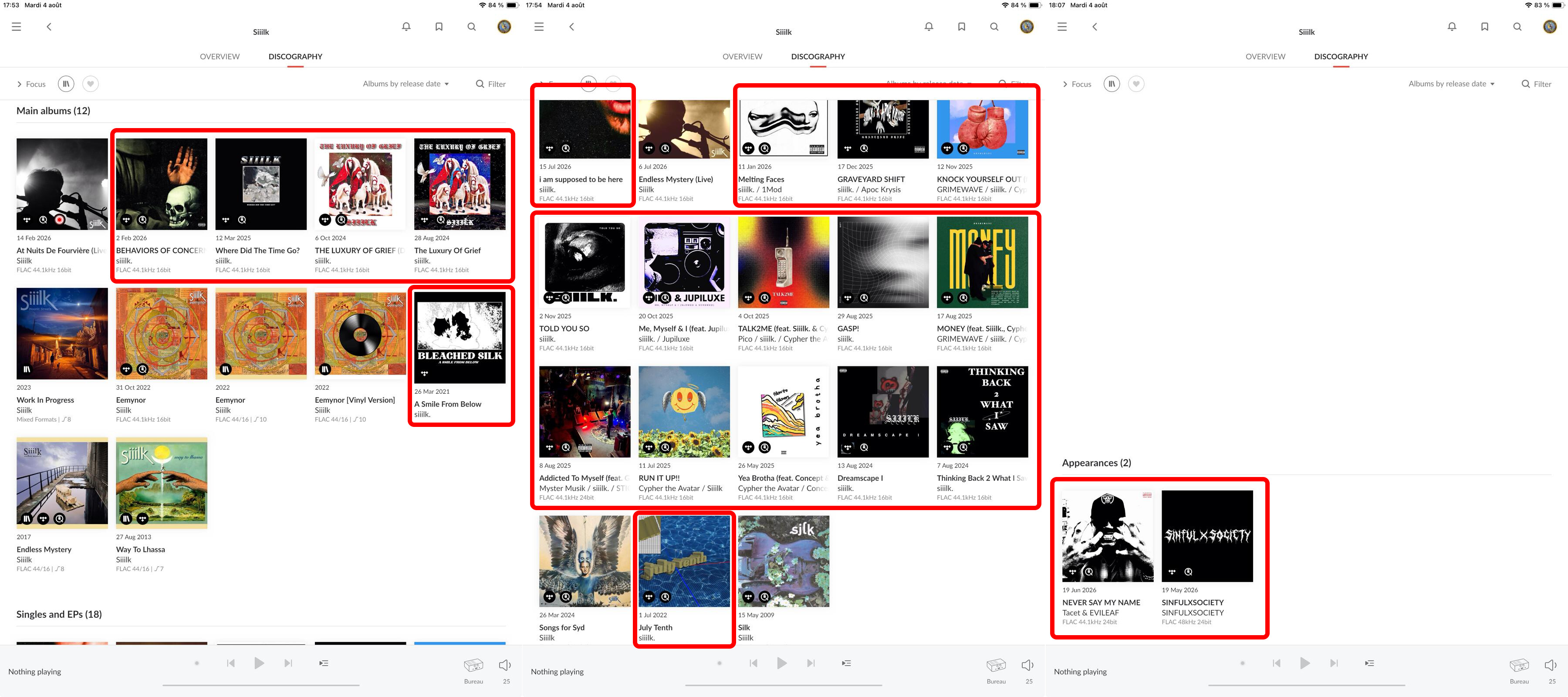
Task: Expand Focus options in the right panel
Action: [1077, 84]
